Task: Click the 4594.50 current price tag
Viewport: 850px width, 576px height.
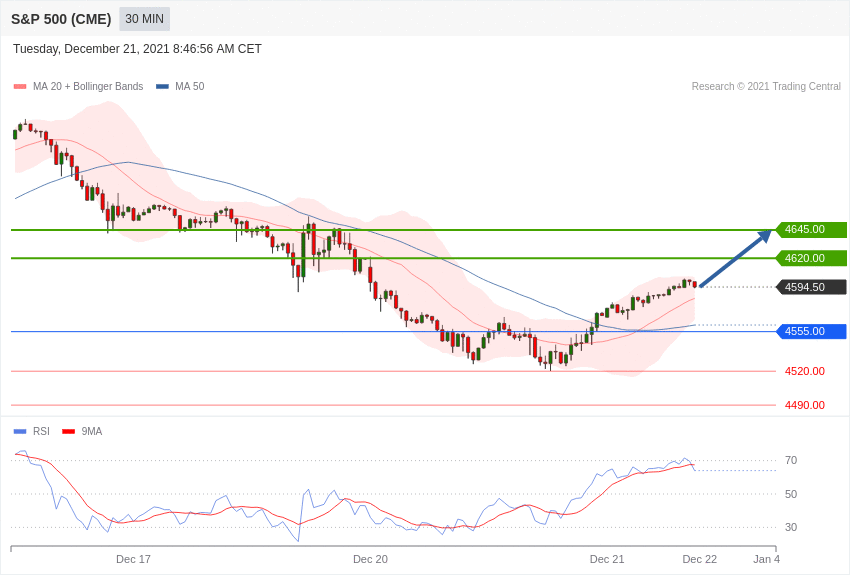Action: pyautogui.click(x=811, y=287)
